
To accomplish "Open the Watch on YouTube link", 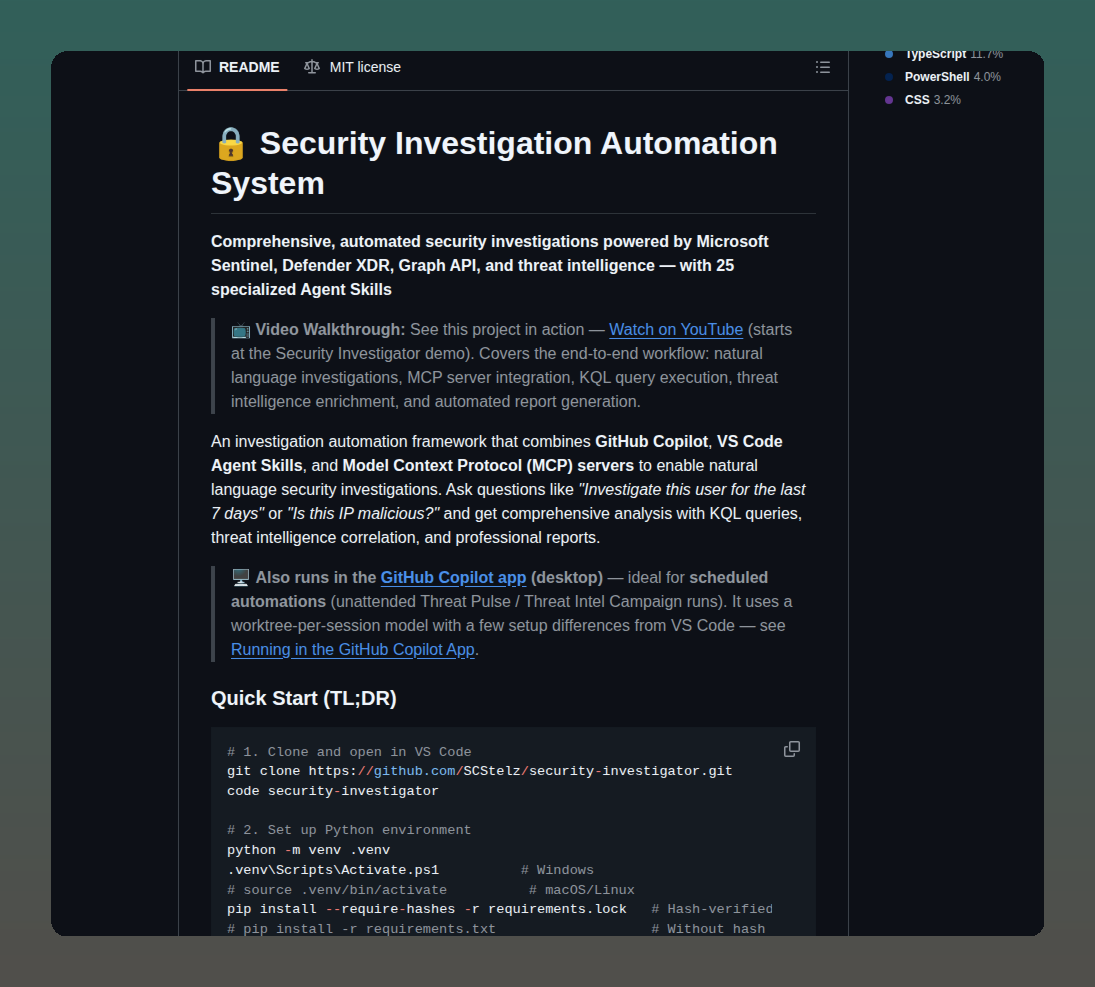I will click(x=675, y=330).
